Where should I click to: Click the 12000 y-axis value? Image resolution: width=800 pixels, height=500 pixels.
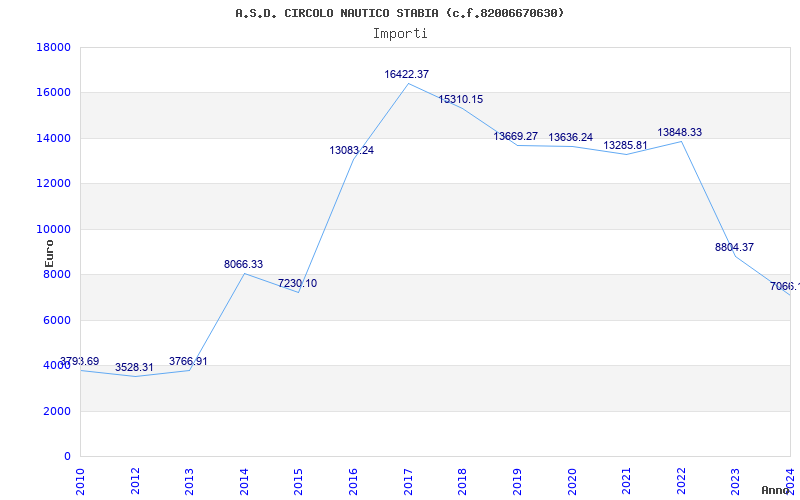point(54,184)
